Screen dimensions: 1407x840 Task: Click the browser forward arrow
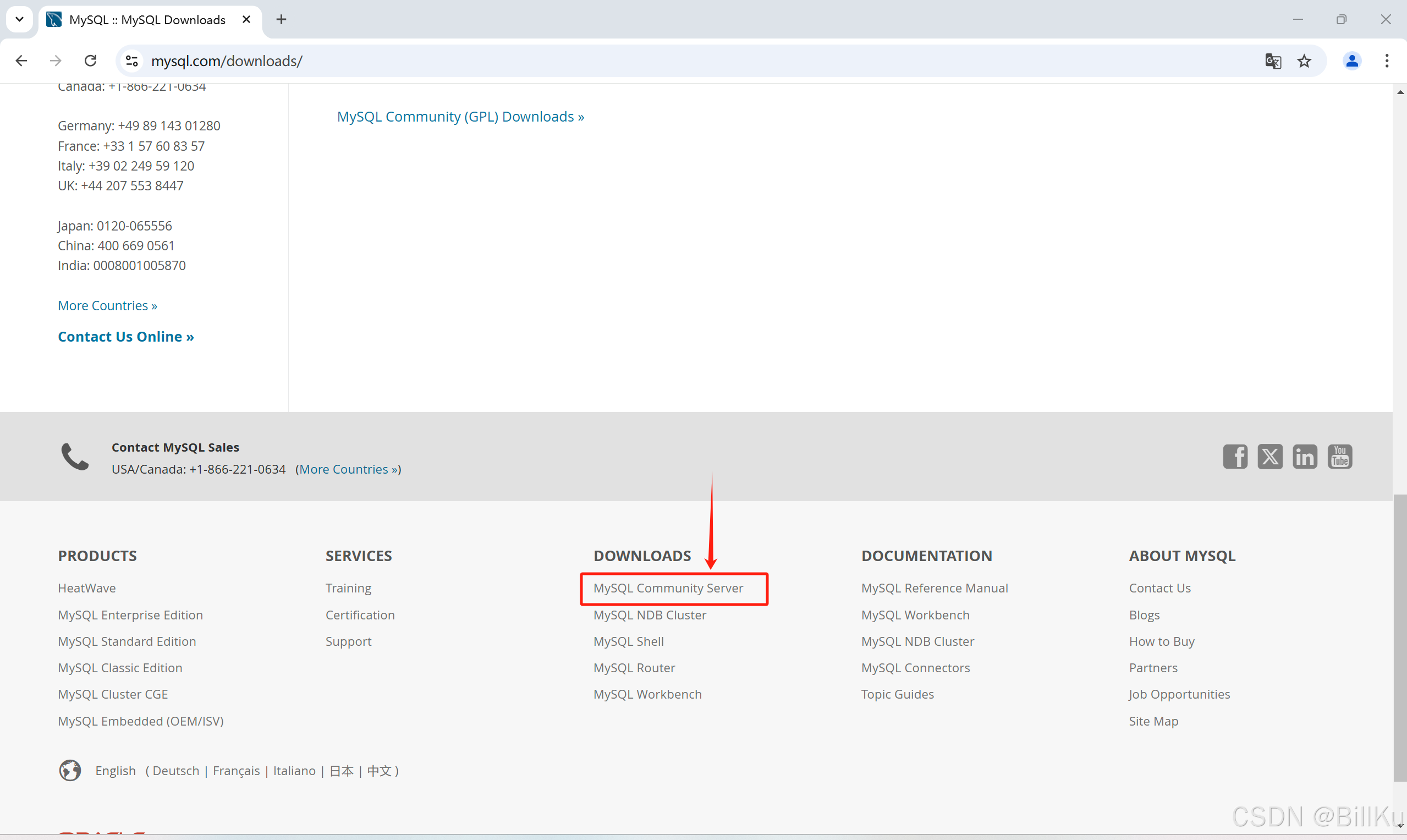click(x=56, y=61)
